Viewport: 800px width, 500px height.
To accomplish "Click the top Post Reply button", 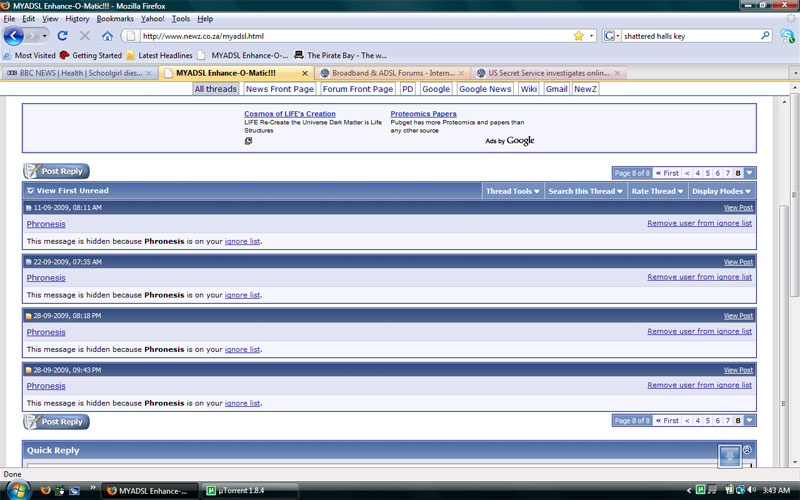I will coord(56,171).
